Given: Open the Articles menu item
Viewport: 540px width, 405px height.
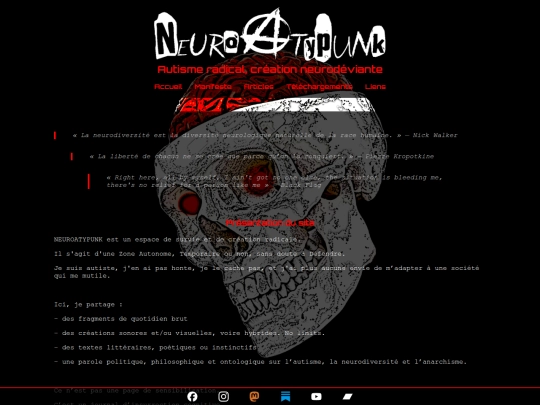Looking at the screenshot, I should (259, 86).
